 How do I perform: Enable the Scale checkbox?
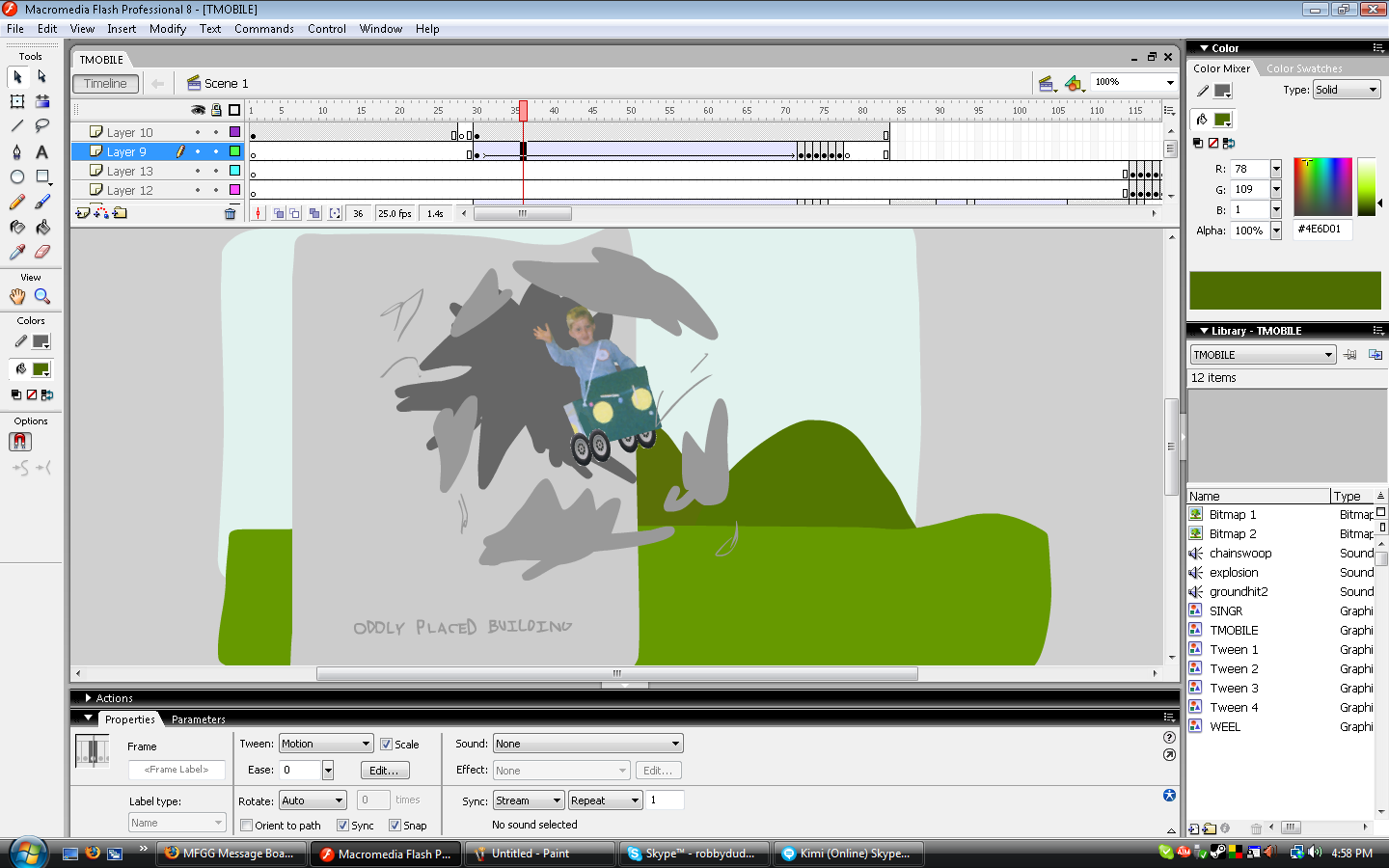tap(386, 744)
